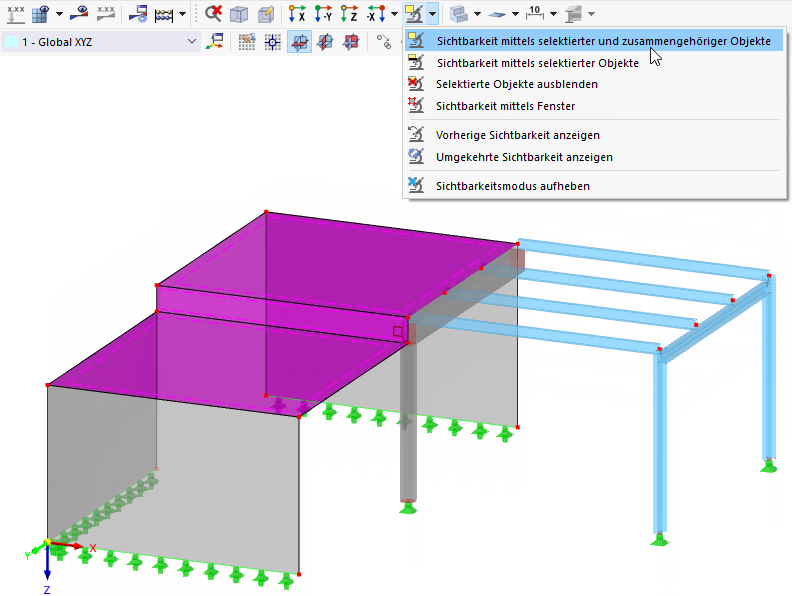This screenshot has height=596, width=792.
Task: Click magnifier with red X icon
Action: click(213, 14)
